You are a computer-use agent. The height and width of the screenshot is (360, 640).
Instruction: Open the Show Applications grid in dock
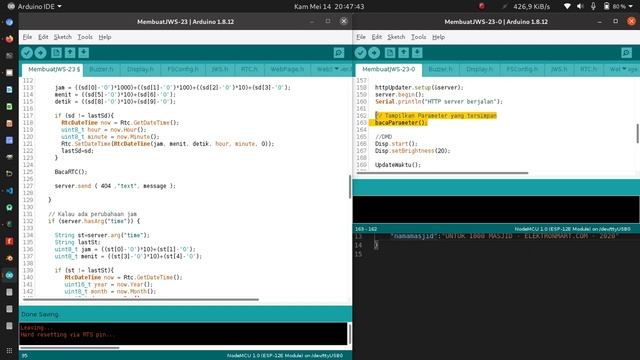[9, 351]
